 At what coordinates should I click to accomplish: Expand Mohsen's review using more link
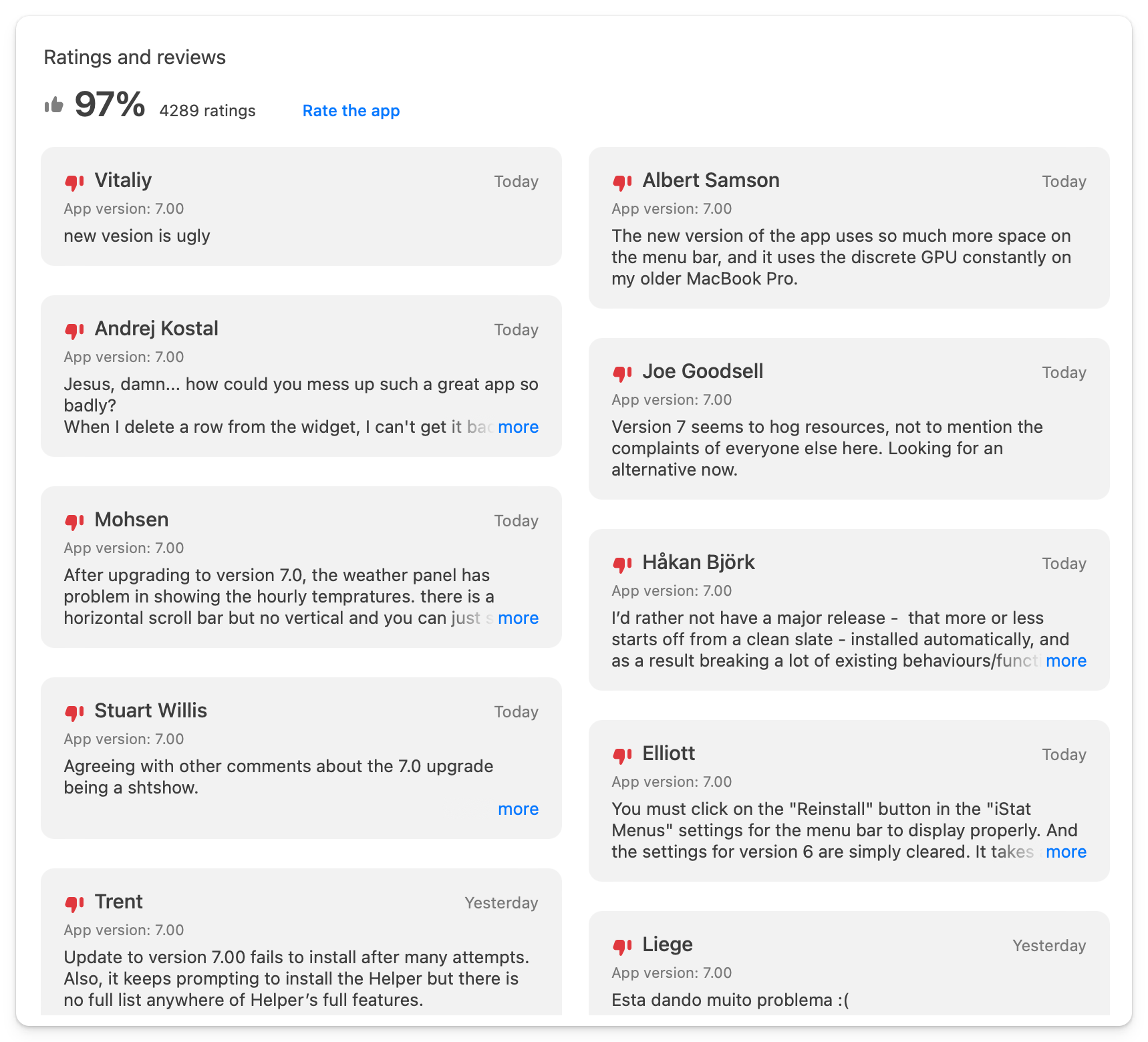518,618
